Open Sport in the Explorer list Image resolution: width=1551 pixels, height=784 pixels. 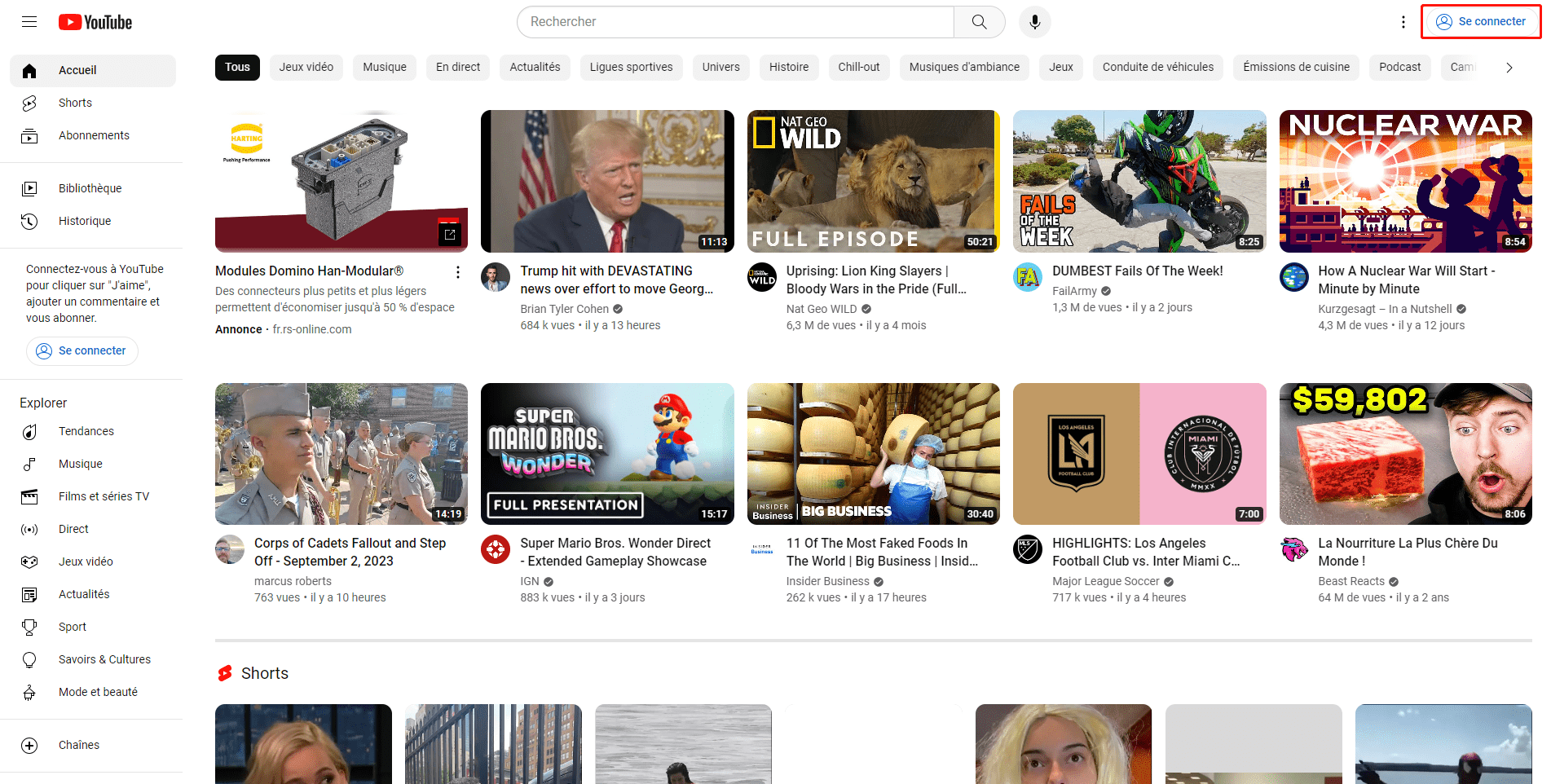(93, 628)
